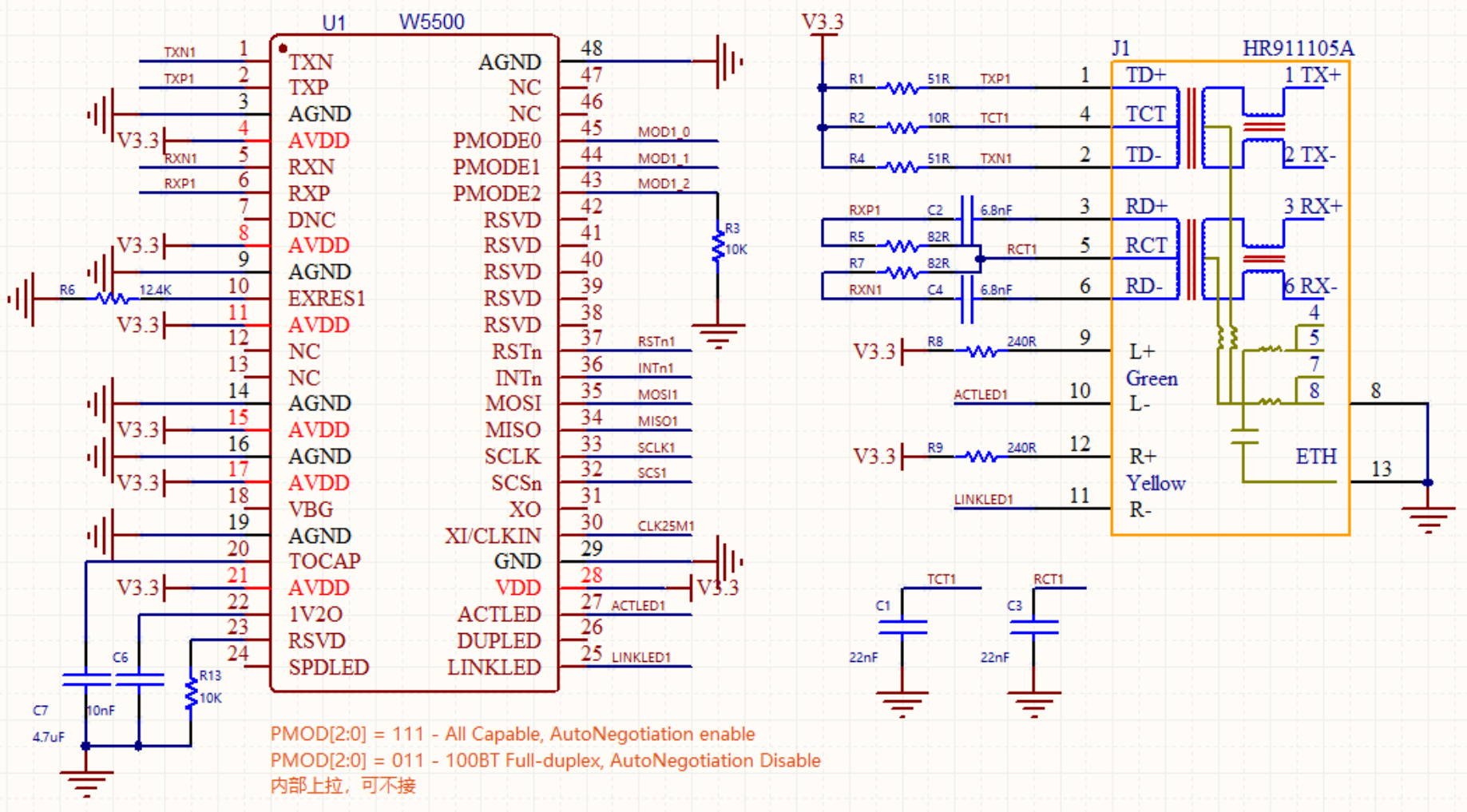
Task: Click resistor R1 51R symbol
Action: pos(902,88)
